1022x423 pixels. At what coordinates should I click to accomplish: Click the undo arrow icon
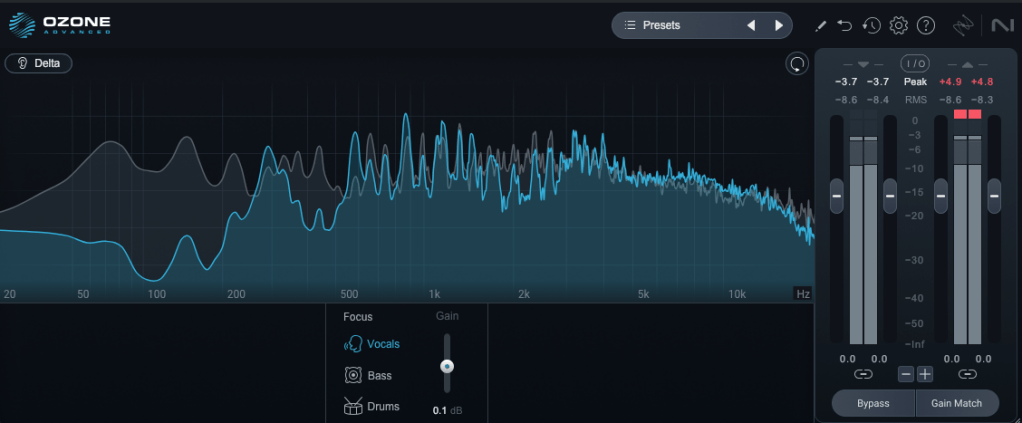click(x=845, y=25)
